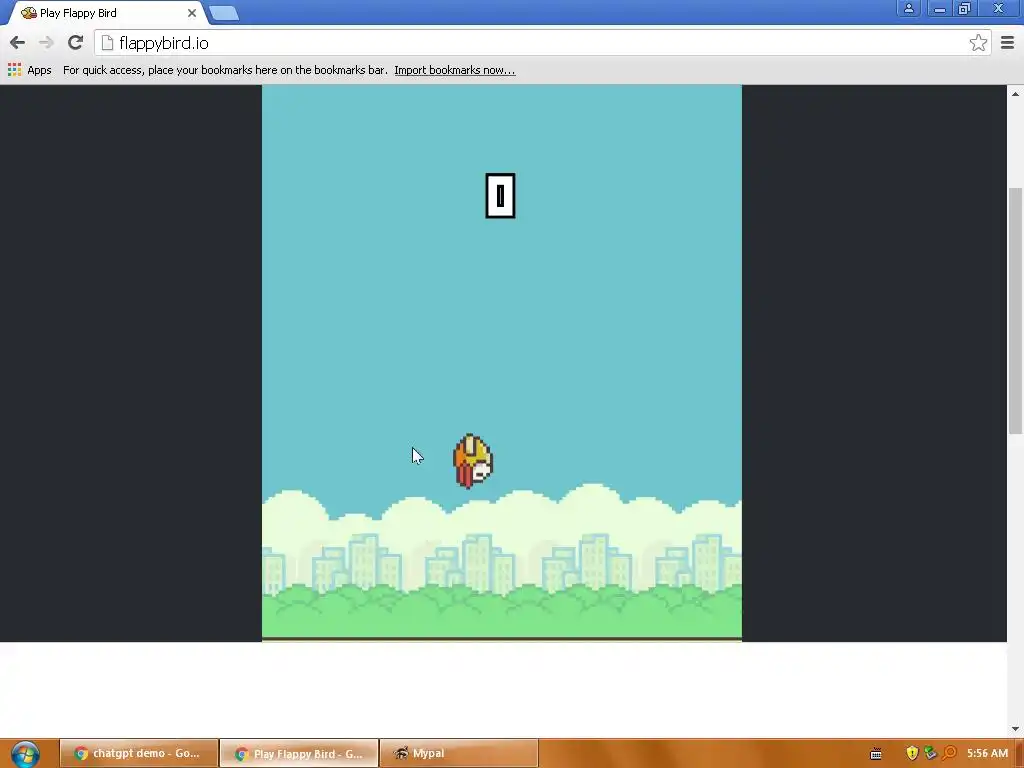Open the Chrome hamburger menu
1024x768 pixels.
1008,43
